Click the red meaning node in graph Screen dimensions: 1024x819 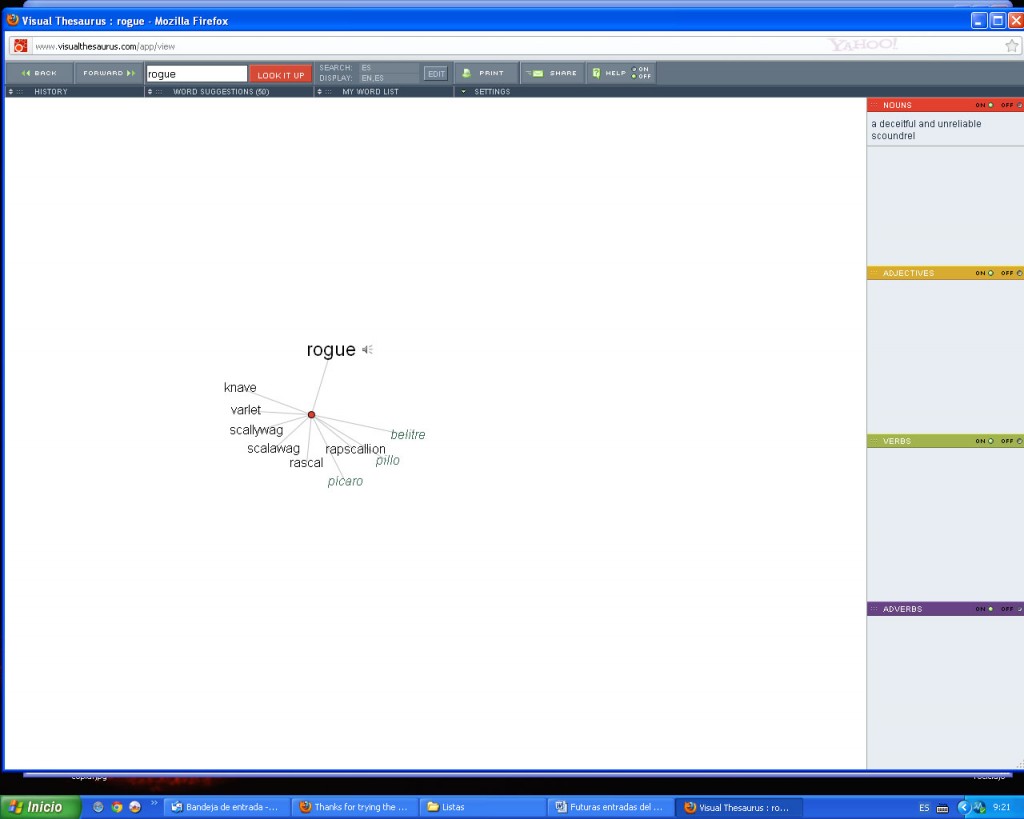click(311, 414)
